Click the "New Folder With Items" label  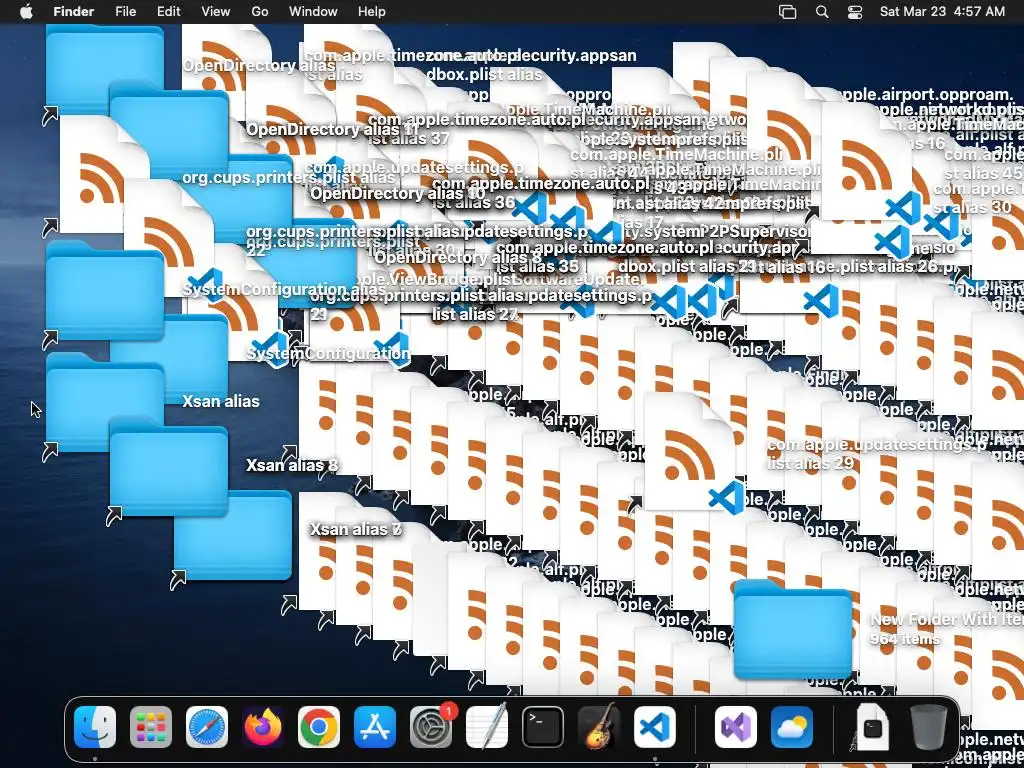click(947, 619)
